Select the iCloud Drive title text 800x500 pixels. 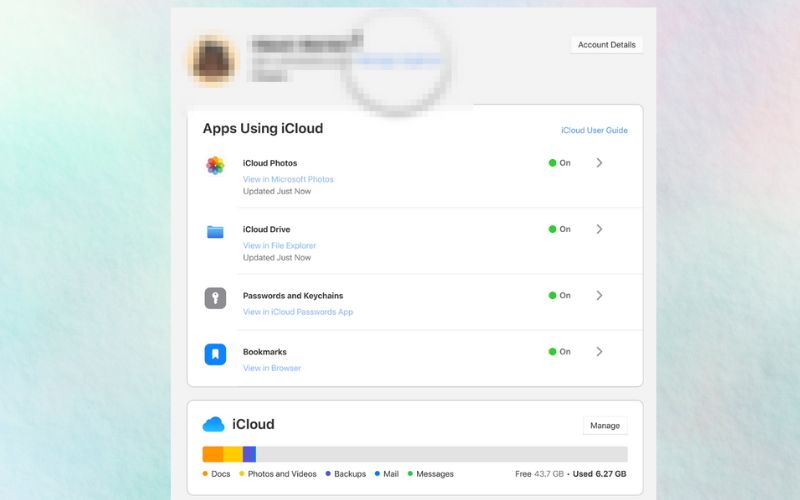click(x=266, y=230)
